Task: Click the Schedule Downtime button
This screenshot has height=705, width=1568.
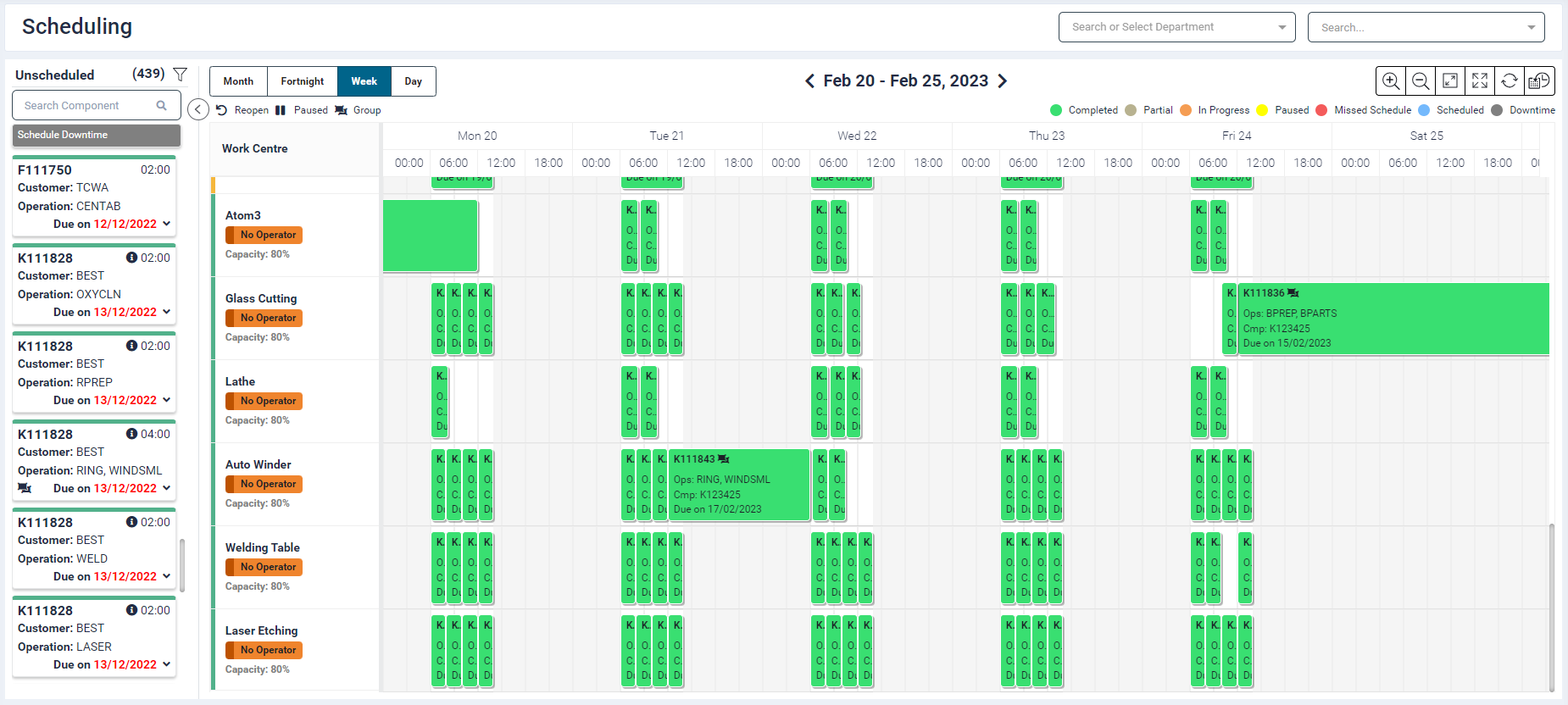Action: [96, 135]
